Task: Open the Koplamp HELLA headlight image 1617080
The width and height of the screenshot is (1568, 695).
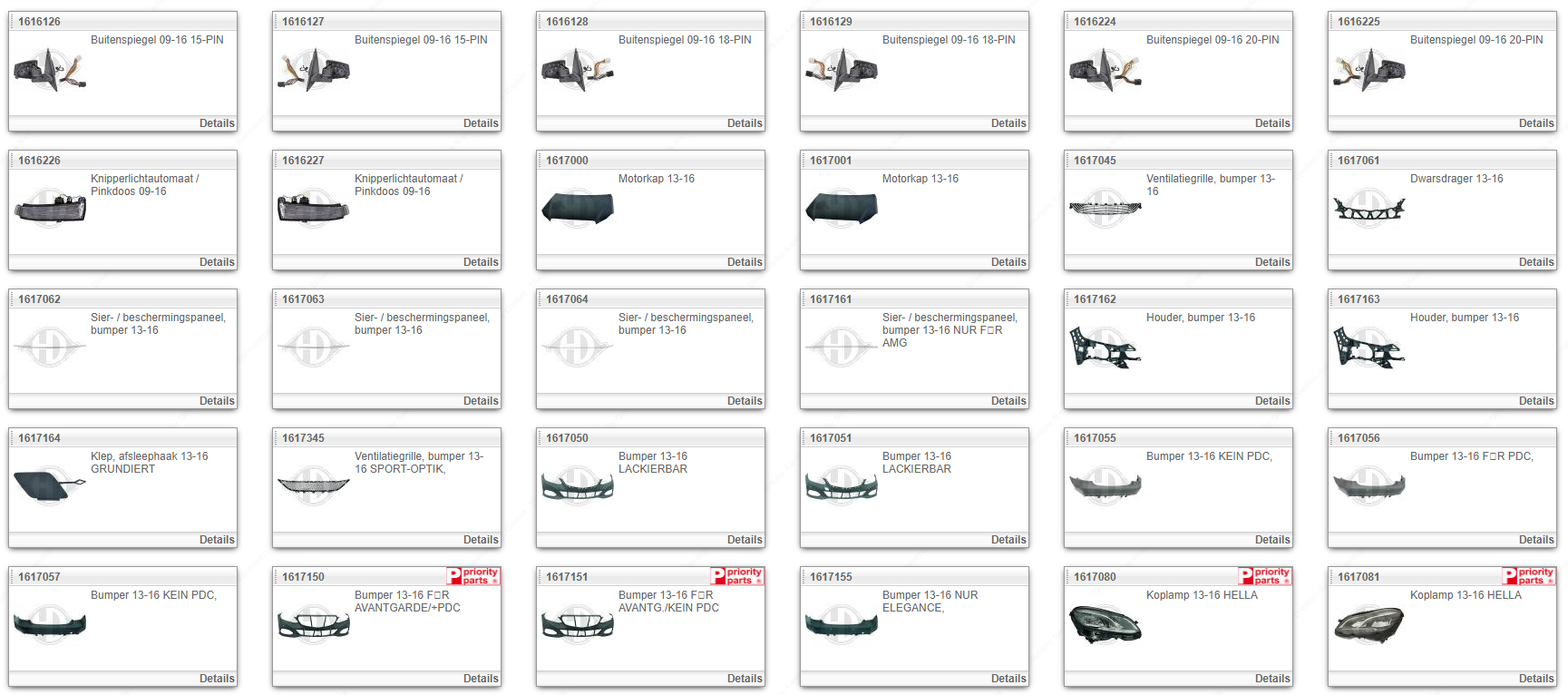Action: pos(1105,625)
